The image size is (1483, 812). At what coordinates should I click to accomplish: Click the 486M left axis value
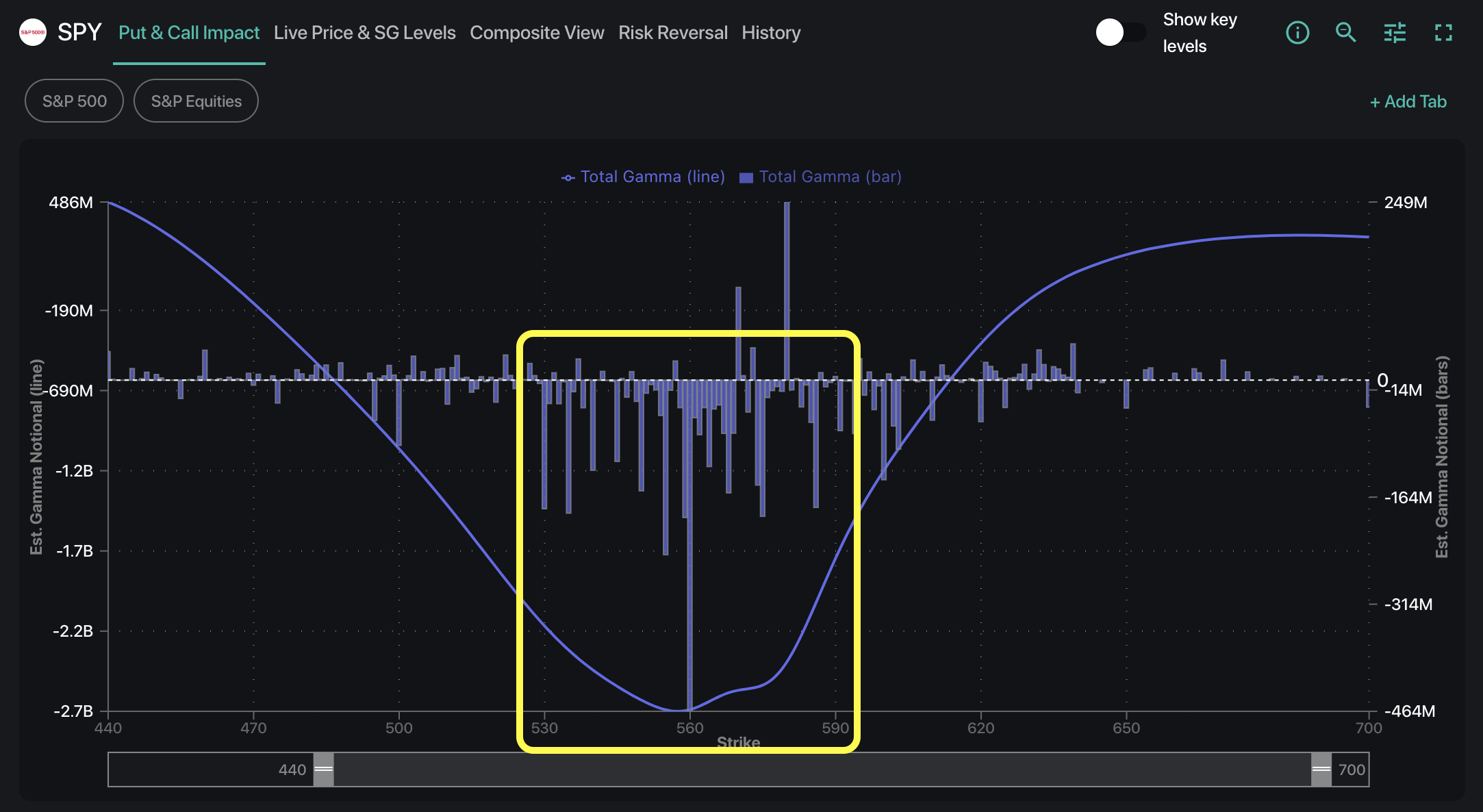[71, 203]
